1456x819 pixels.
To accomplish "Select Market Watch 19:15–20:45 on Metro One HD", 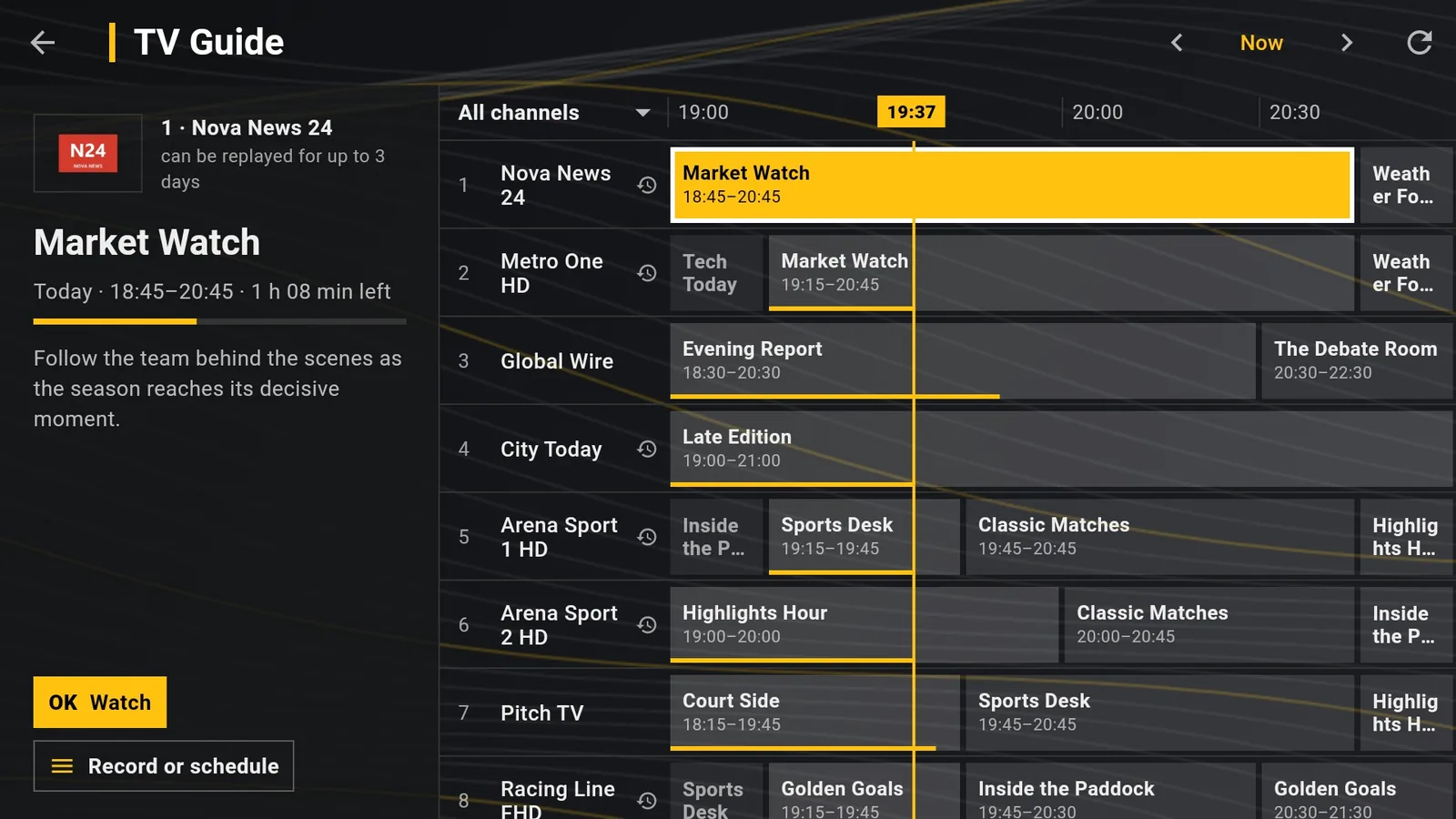I will pos(1061,273).
